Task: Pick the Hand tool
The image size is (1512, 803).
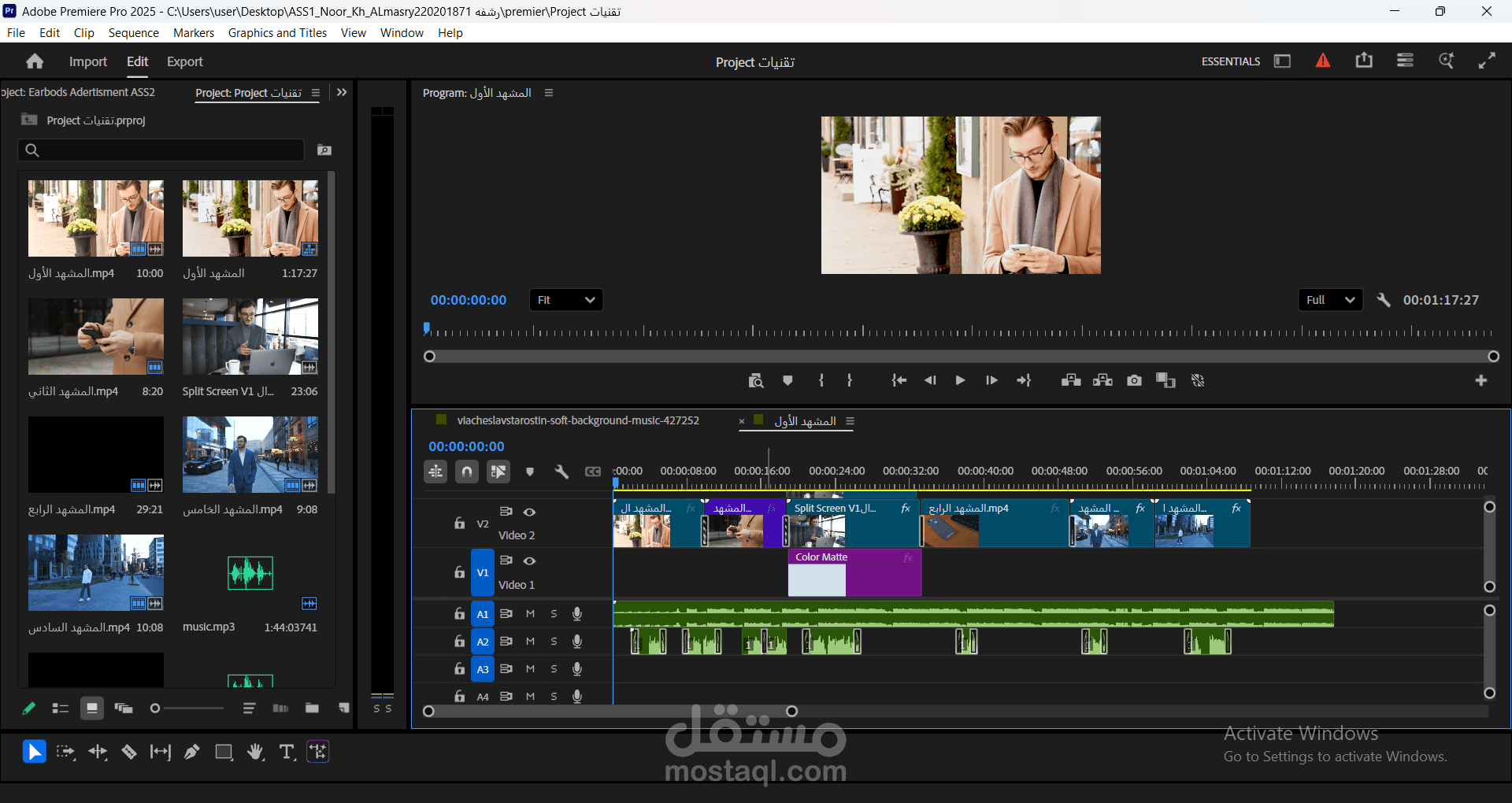Action: [x=255, y=753]
